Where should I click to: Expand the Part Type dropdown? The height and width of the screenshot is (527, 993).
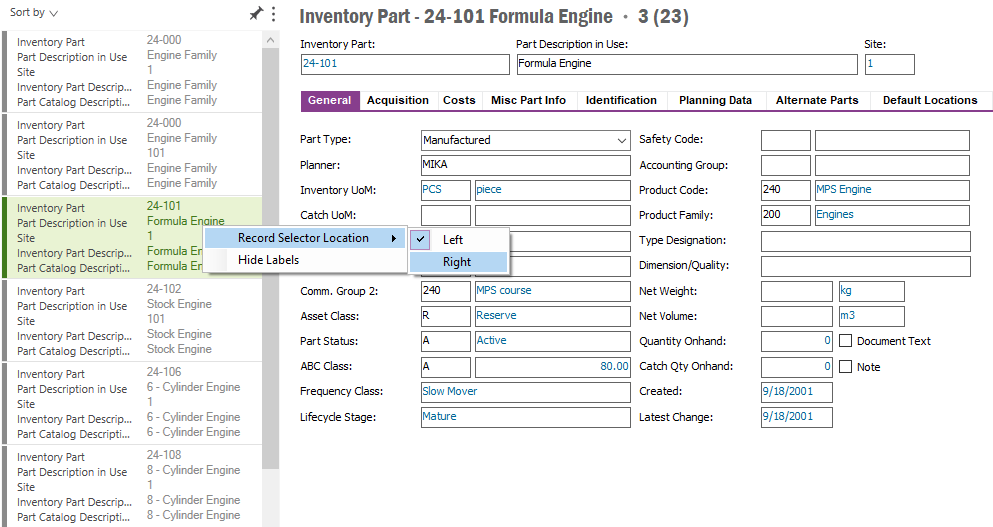point(622,141)
